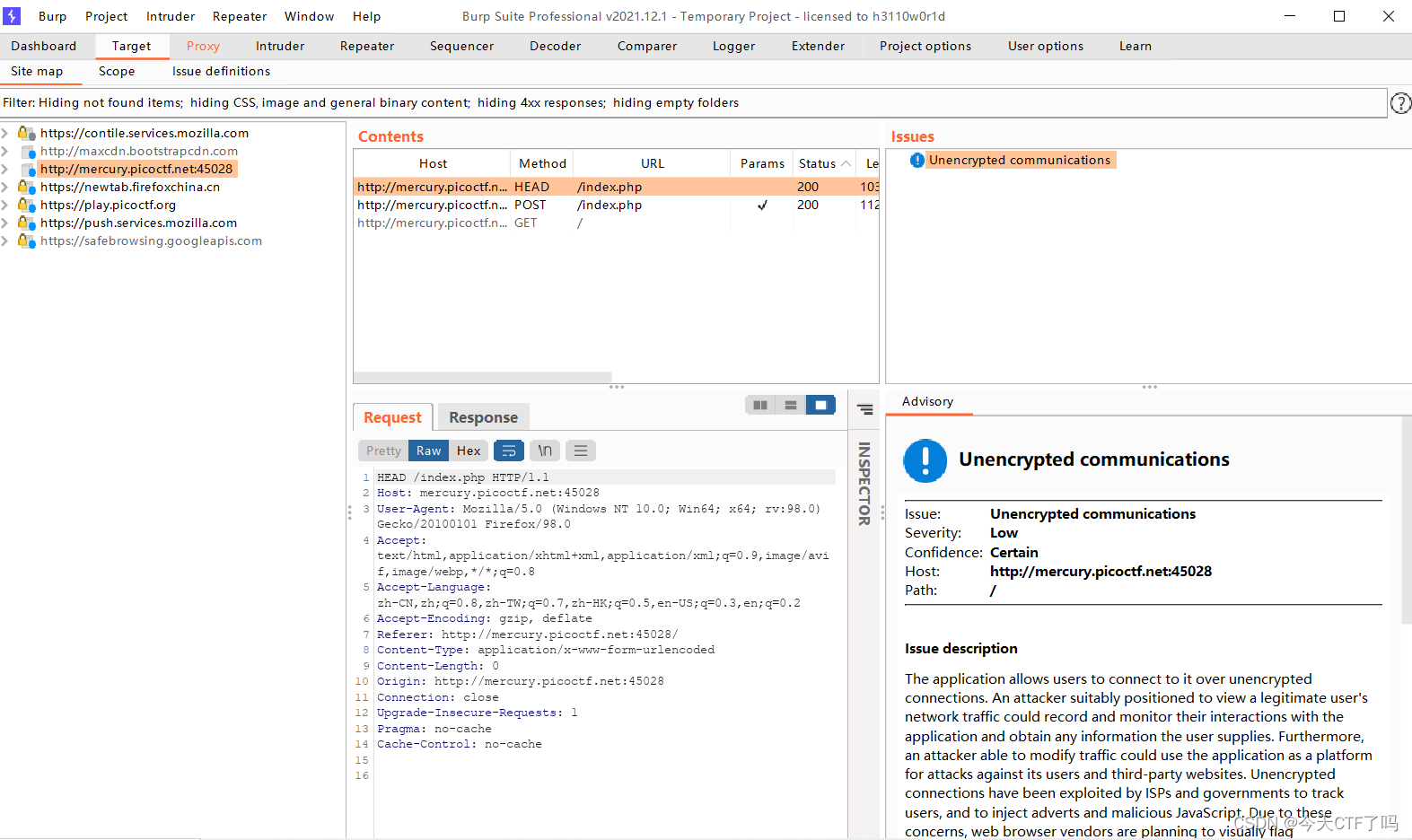Expand the maxcdn.bootstrapcdn.com tree node
This screenshot has width=1412, height=840.
pos(5,151)
